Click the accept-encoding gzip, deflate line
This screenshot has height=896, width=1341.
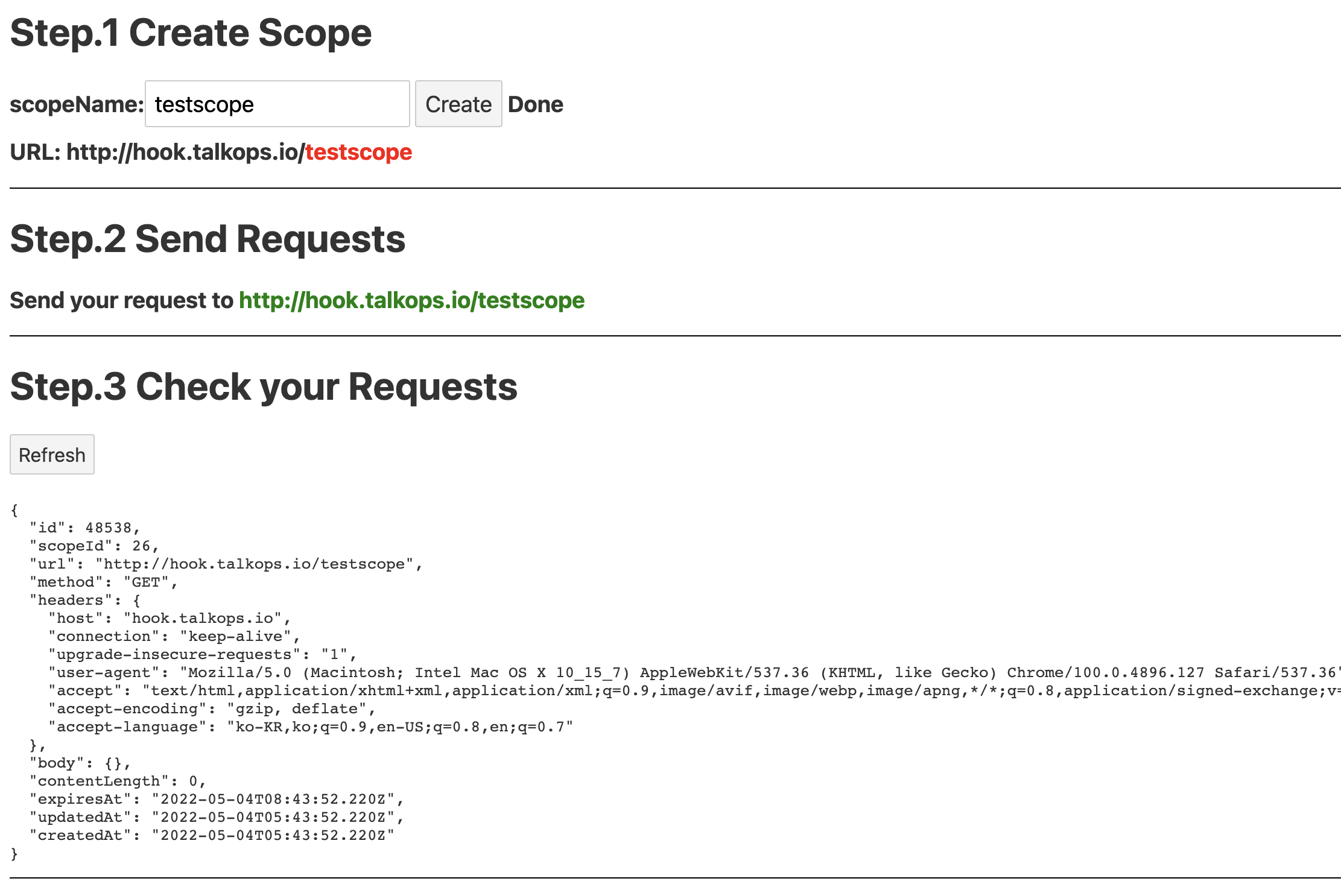pyautogui.click(x=211, y=709)
